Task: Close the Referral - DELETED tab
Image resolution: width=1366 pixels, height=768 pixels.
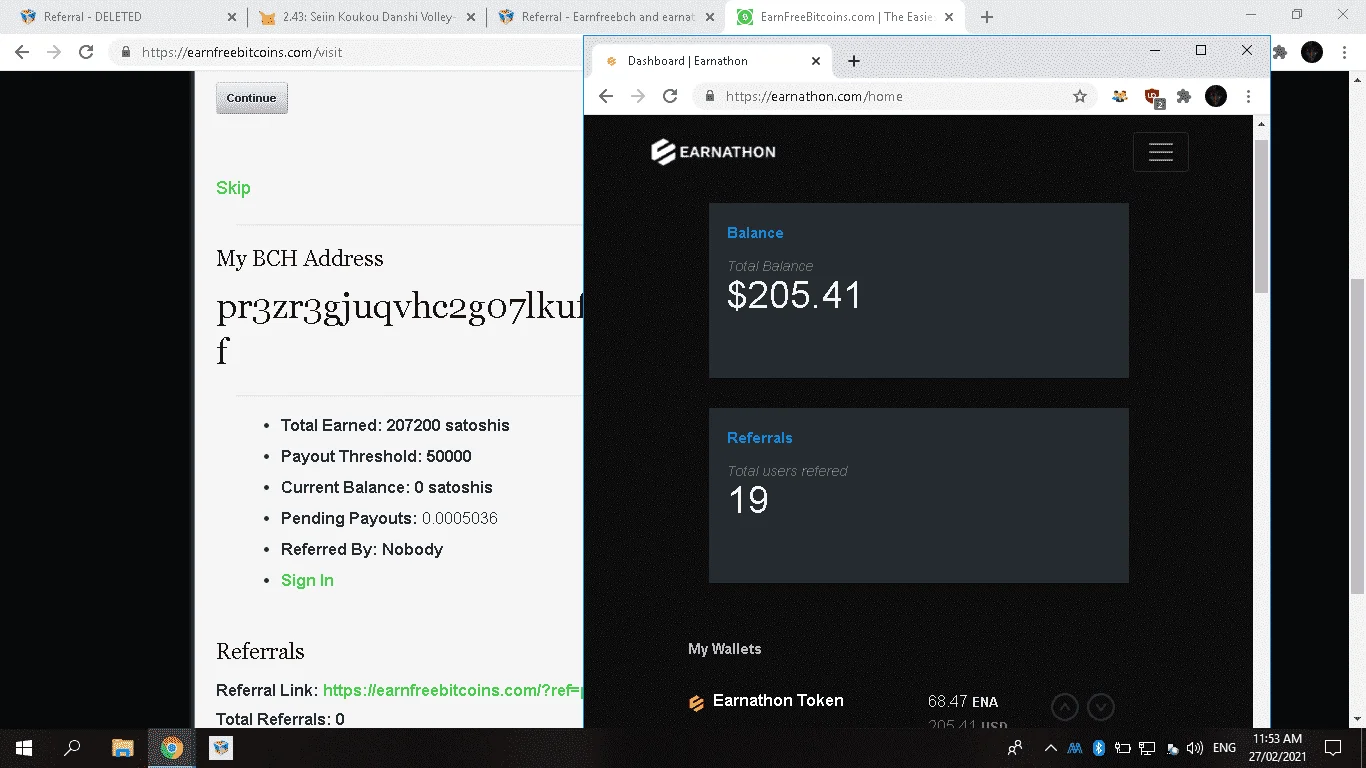Action: pos(232,17)
